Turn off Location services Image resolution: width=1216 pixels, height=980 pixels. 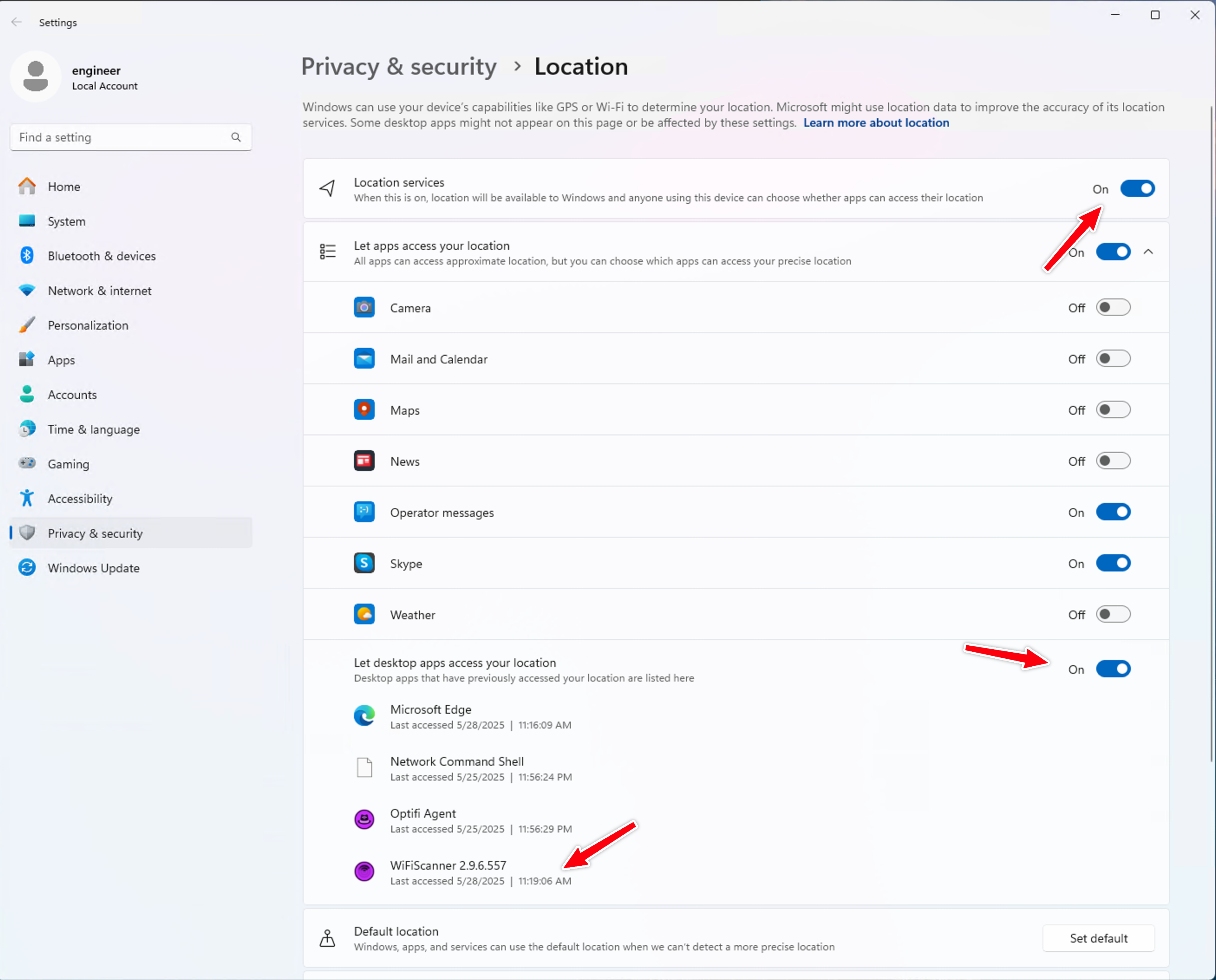coord(1138,188)
